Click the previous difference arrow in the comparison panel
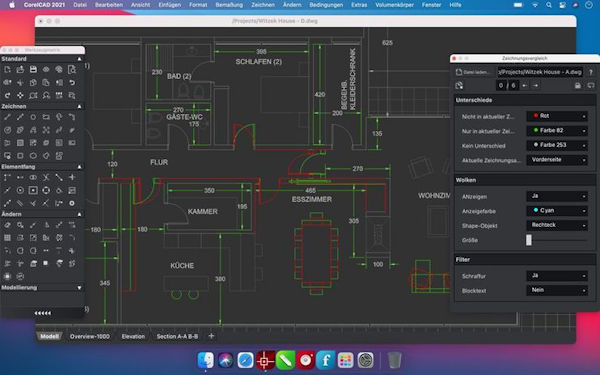The height and width of the screenshot is (375, 600). tap(525, 85)
